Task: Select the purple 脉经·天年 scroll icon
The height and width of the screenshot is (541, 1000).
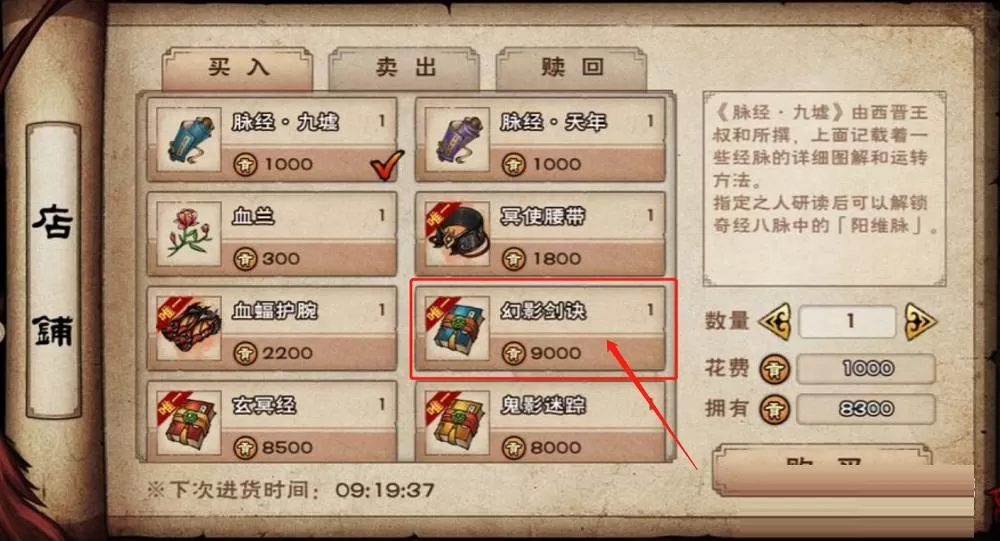Action: pos(457,139)
